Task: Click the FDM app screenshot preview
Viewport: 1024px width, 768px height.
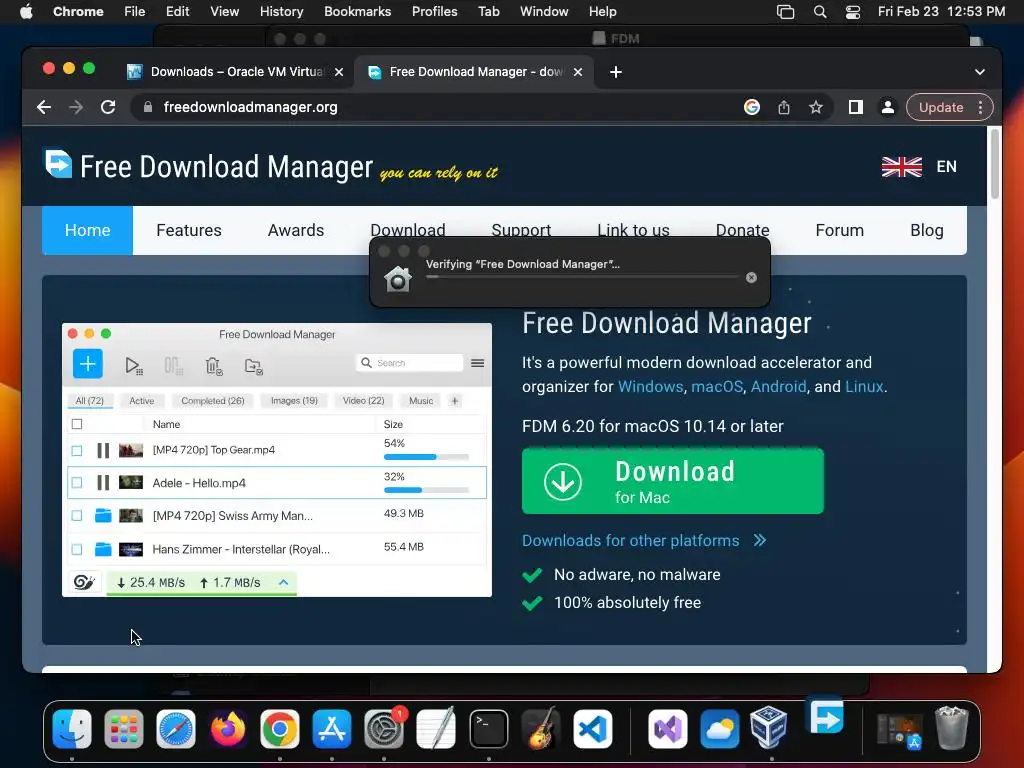Action: point(277,460)
